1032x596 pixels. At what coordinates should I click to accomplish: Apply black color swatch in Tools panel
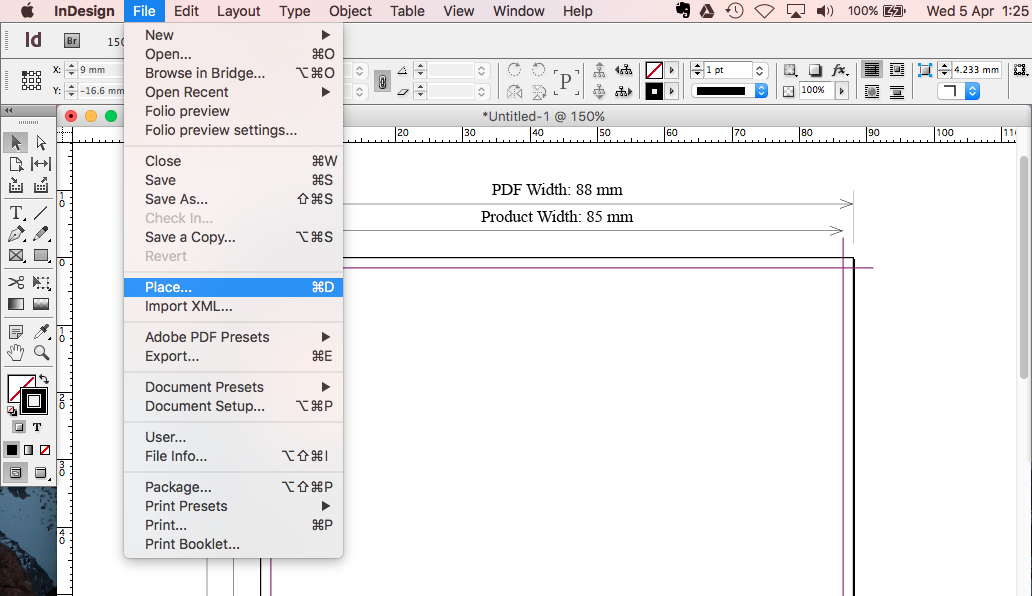tap(12, 450)
